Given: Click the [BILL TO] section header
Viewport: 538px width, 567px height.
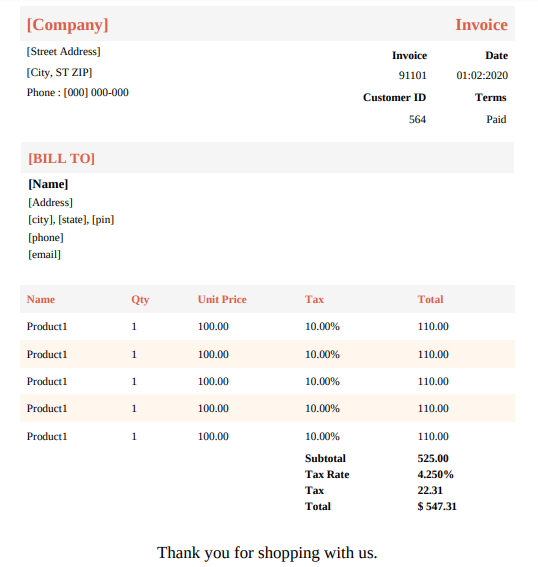Looking at the screenshot, I should tap(61, 158).
